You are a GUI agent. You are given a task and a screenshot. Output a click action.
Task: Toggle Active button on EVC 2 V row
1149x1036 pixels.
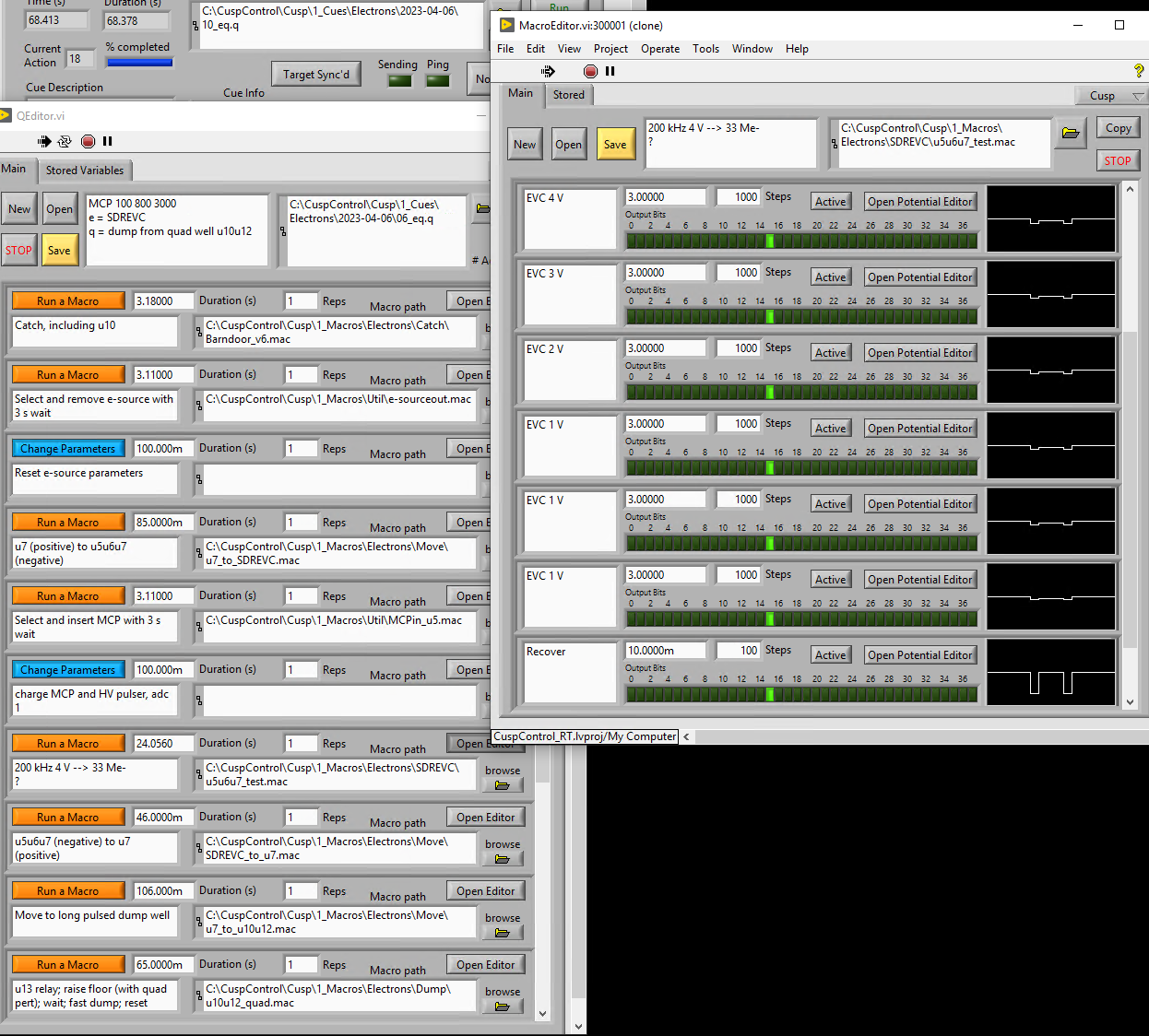[830, 352]
